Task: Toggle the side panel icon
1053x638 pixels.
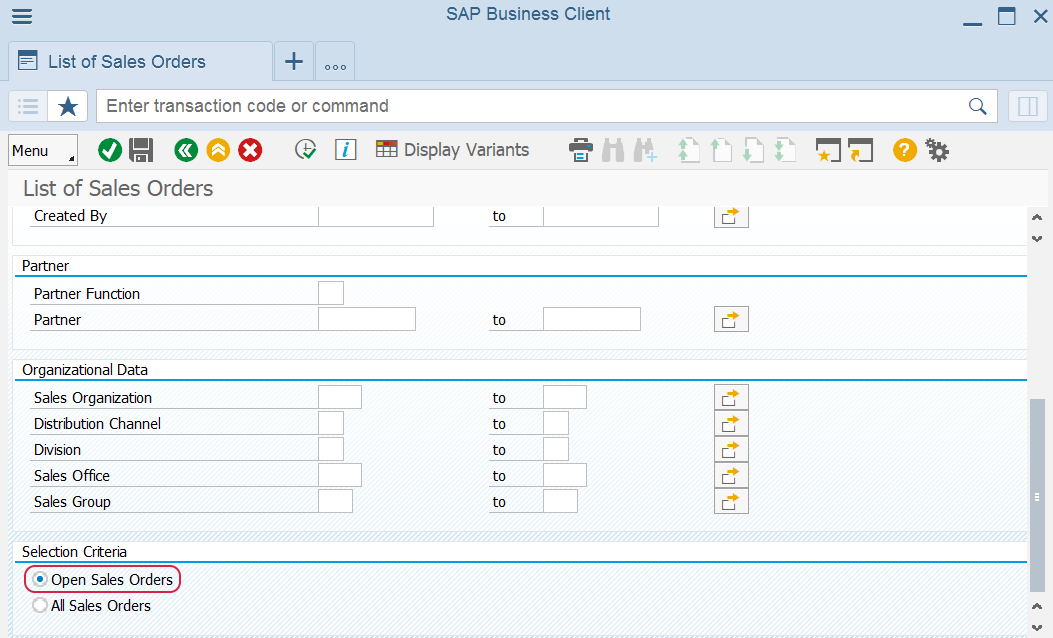Action: pyautogui.click(x=1027, y=106)
